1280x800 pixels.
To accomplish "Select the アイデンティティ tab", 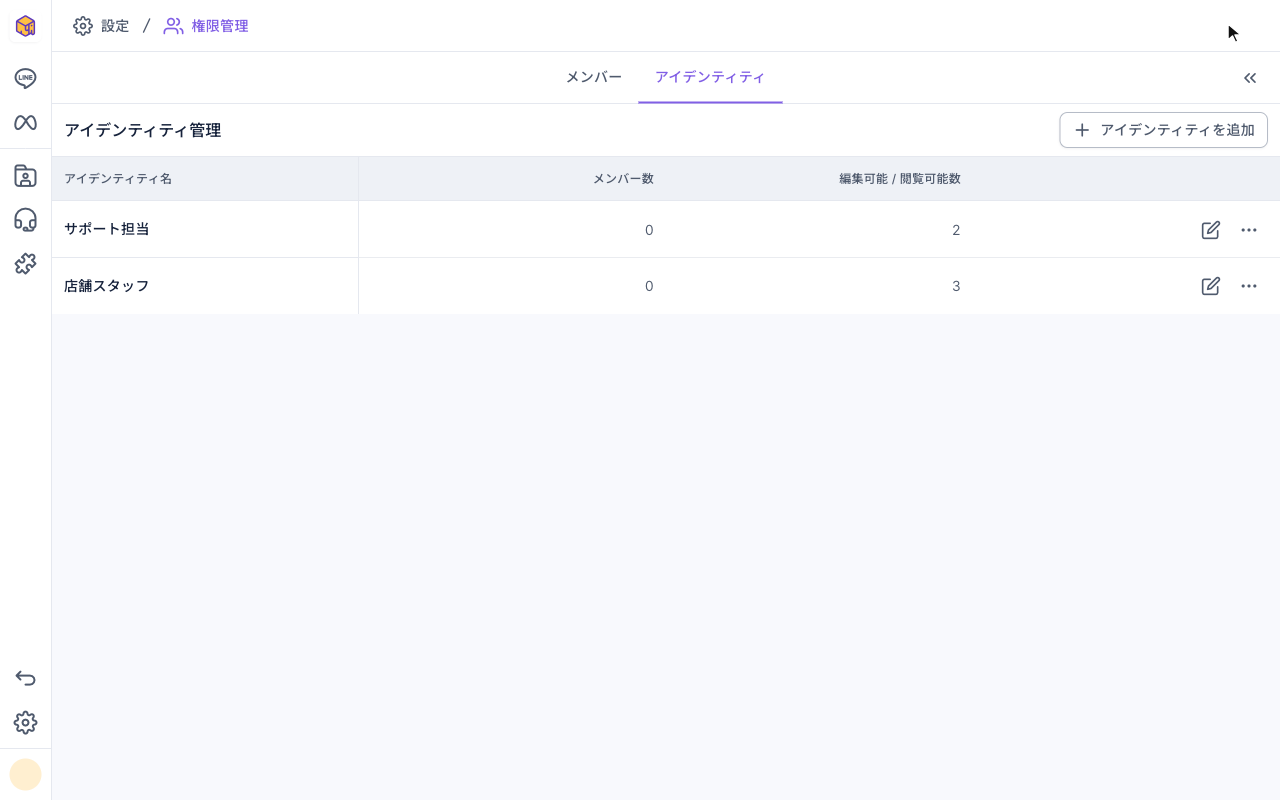I will [x=710, y=78].
